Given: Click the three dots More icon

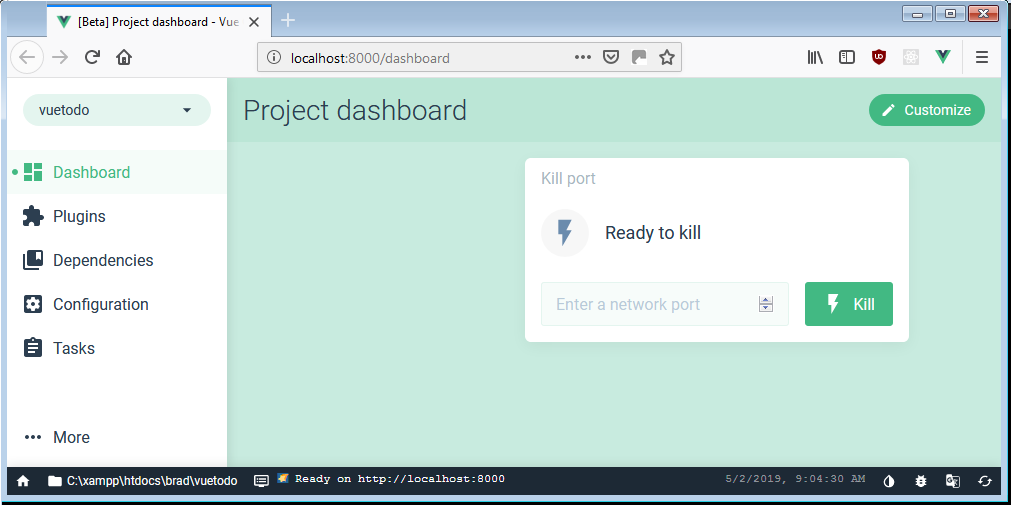Looking at the screenshot, I should [33, 437].
